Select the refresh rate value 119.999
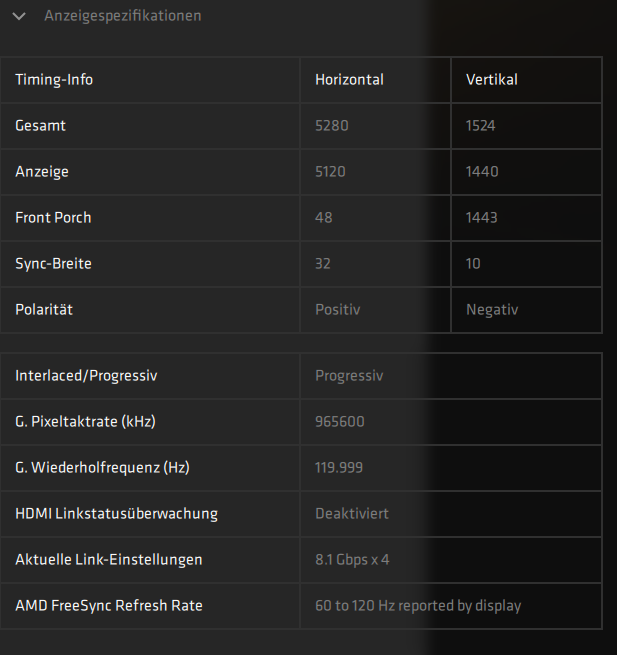This screenshot has height=655, width=617. (339, 468)
